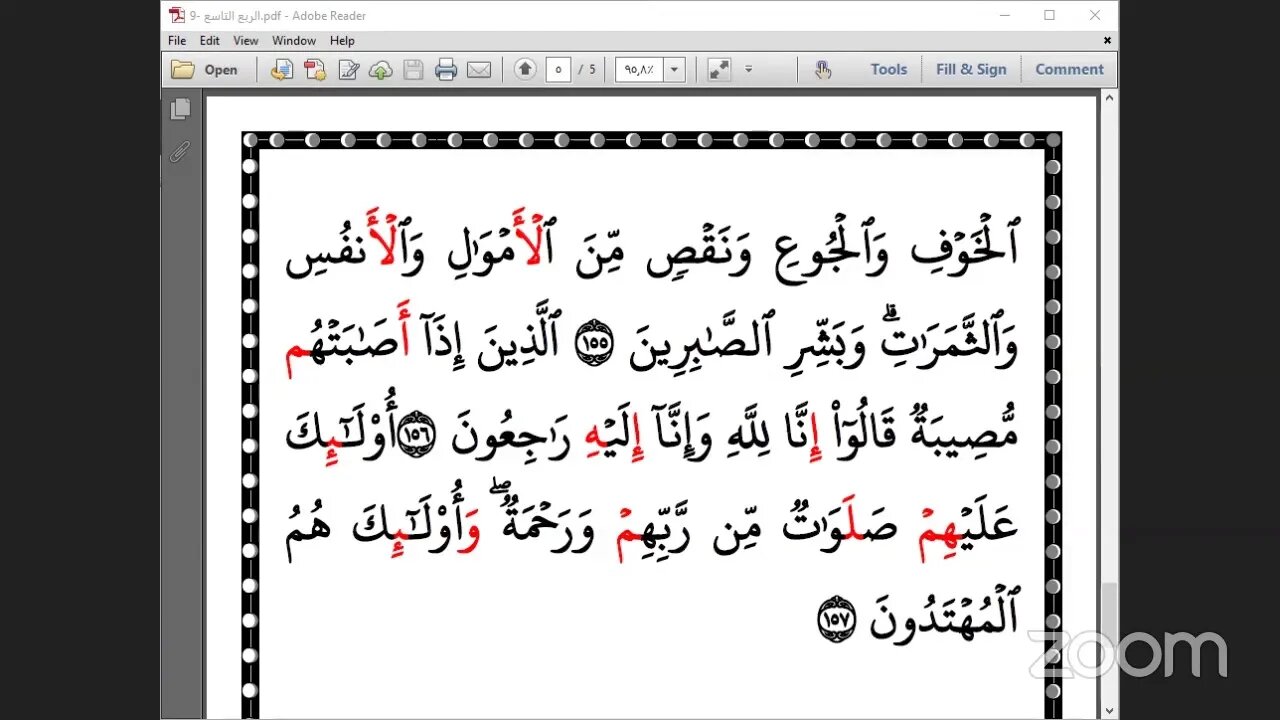Click the Adobe Reader title bar icon
The image size is (1280, 720).
point(176,15)
